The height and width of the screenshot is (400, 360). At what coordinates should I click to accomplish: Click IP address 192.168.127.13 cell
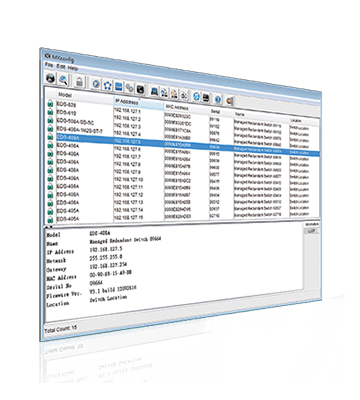tap(129, 202)
